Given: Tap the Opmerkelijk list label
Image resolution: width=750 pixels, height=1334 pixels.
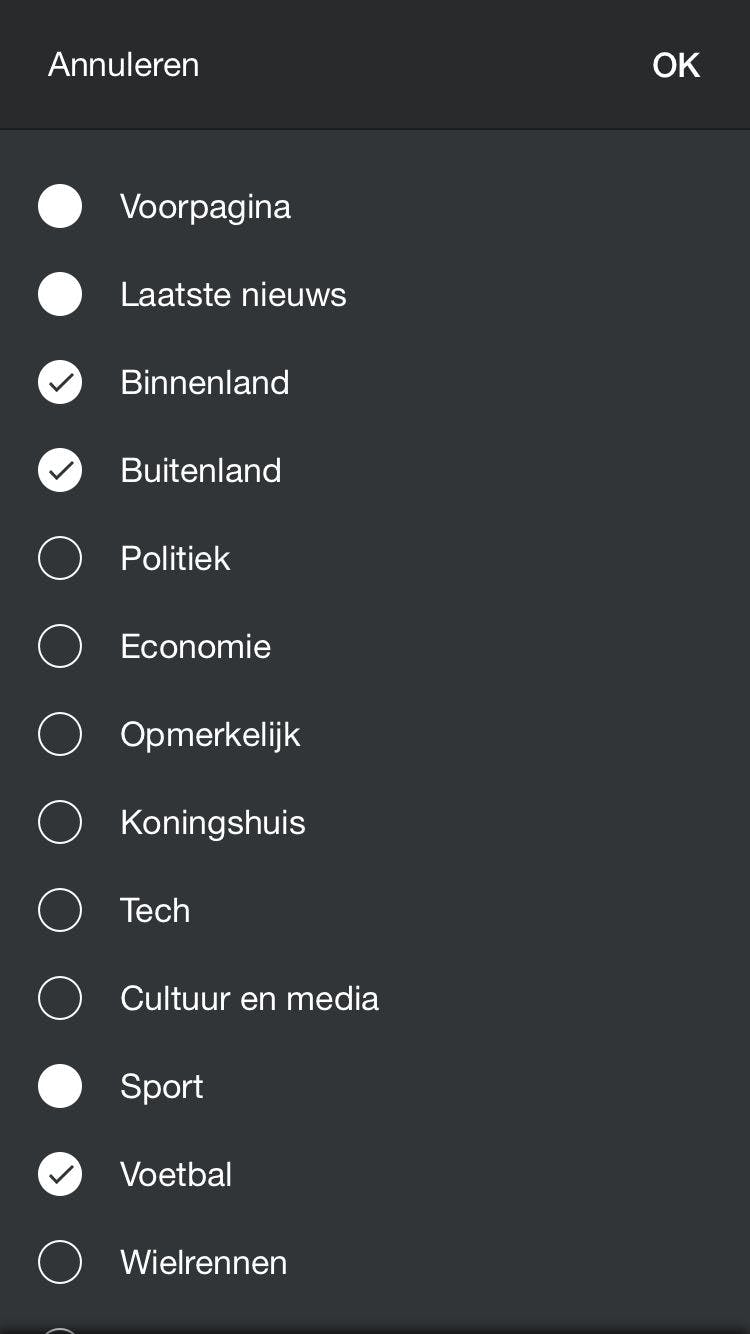Looking at the screenshot, I should point(210,735).
